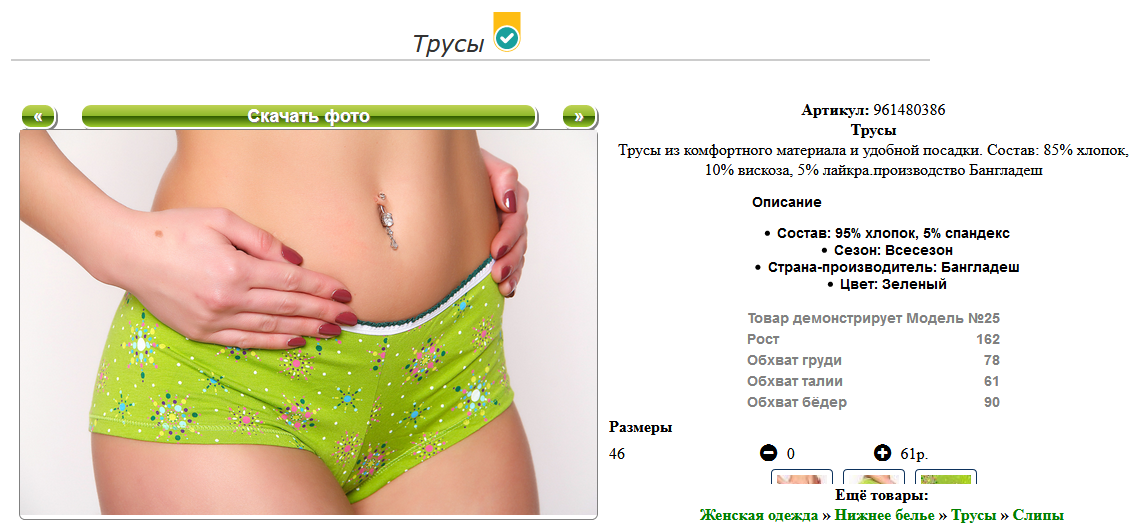1134x525 pixels.
Task: Select the article number 961480386
Action: click(x=909, y=111)
